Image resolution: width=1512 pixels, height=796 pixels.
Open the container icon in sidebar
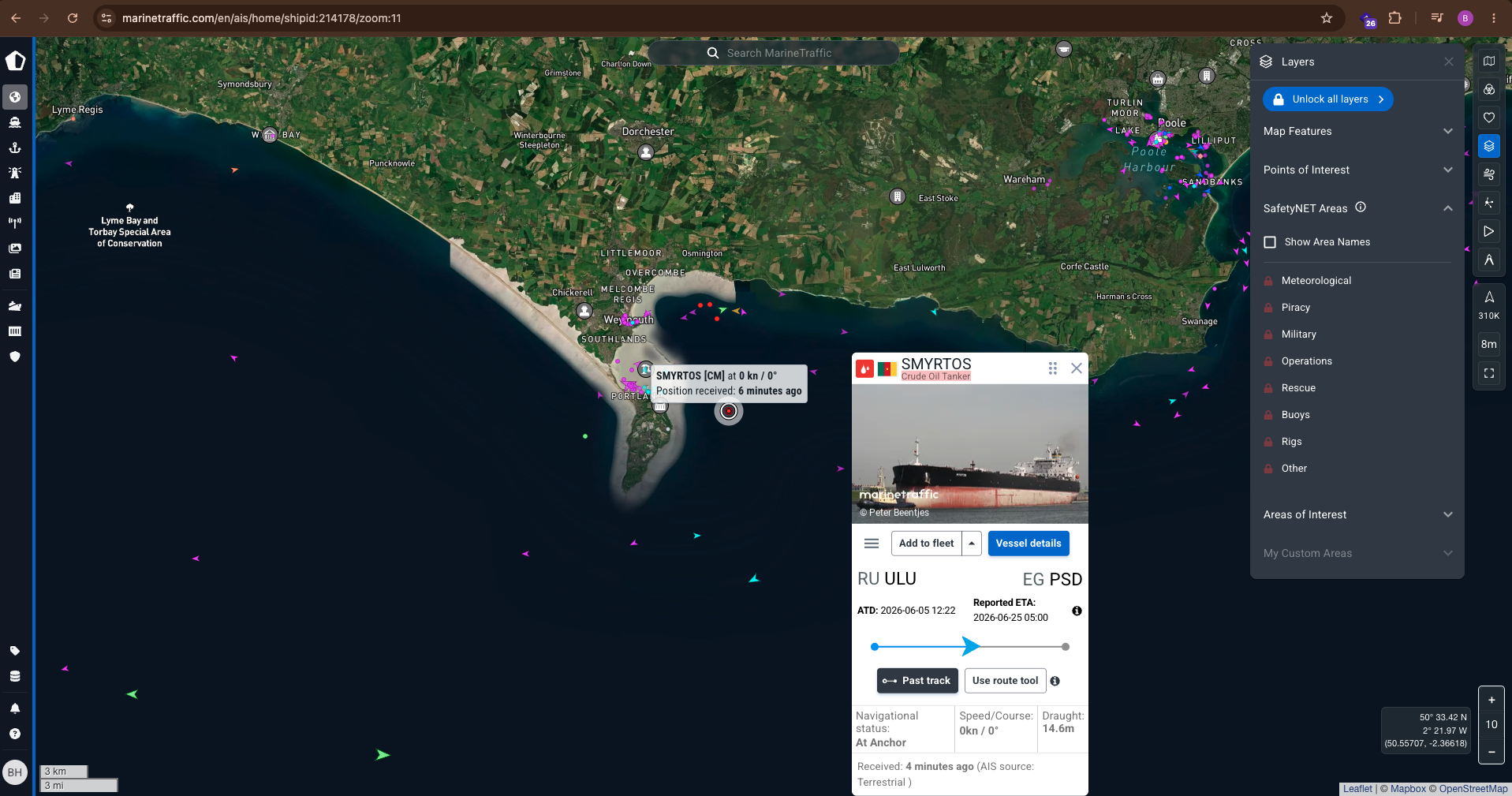tap(15, 331)
